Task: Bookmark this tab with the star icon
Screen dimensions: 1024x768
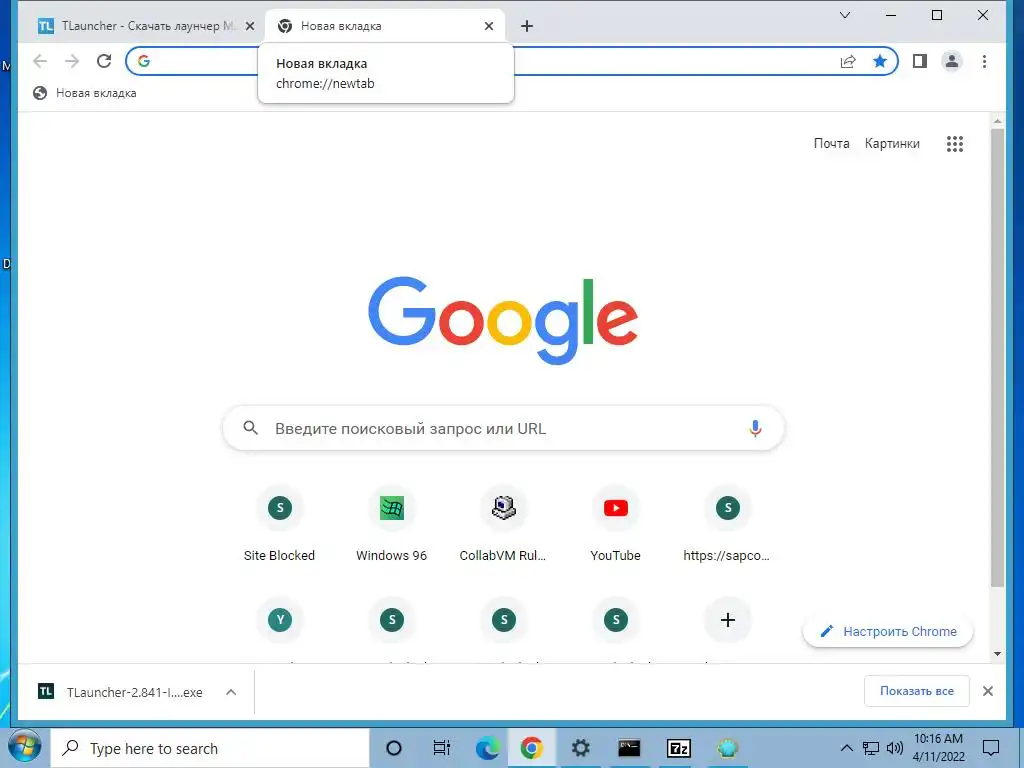Action: [x=880, y=61]
